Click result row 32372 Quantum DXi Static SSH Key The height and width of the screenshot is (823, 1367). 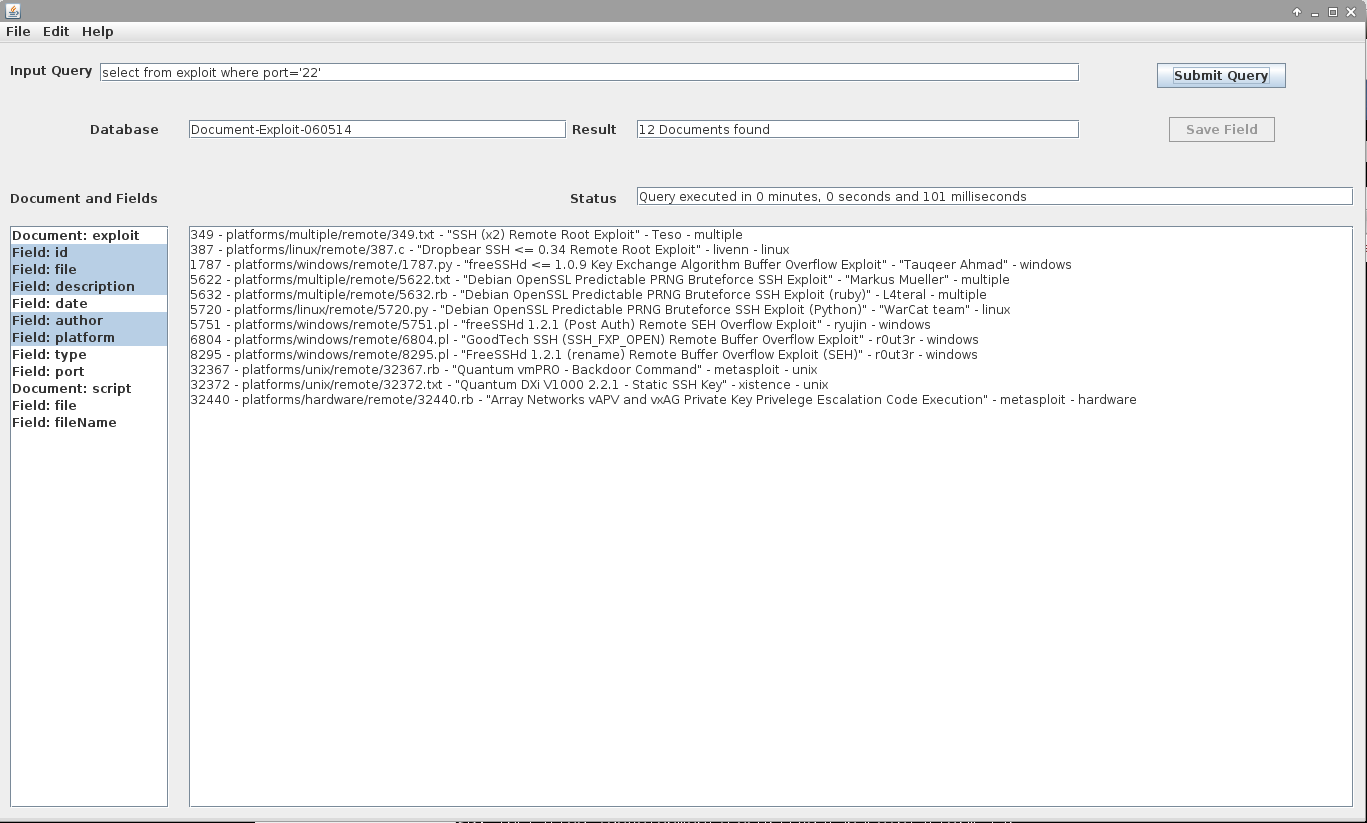(509, 385)
